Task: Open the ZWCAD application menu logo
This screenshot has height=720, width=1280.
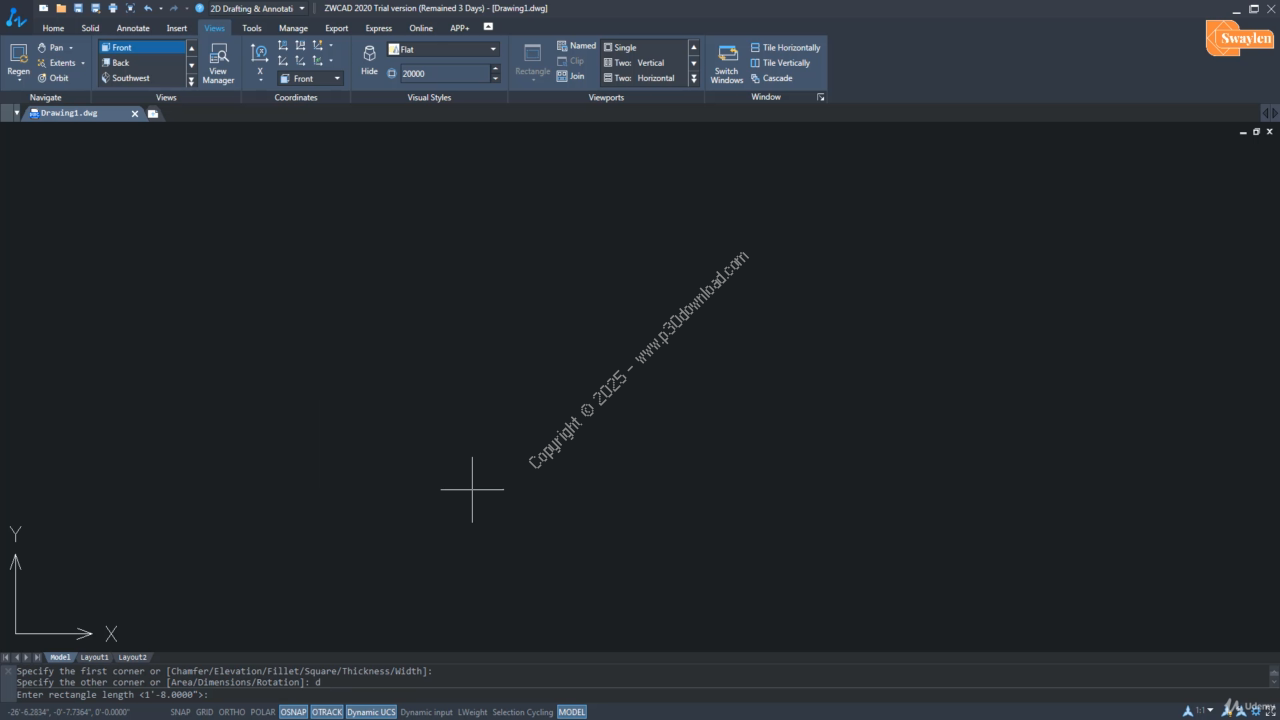Action: point(16,17)
